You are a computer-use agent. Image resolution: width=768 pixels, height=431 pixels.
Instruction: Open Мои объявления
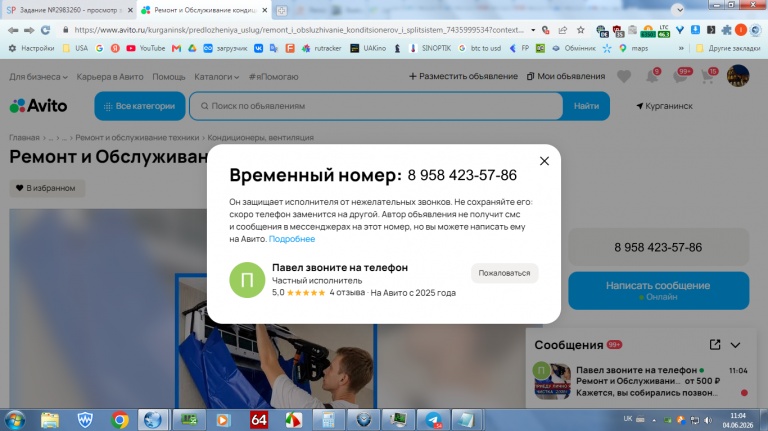(x=566, y=76)
